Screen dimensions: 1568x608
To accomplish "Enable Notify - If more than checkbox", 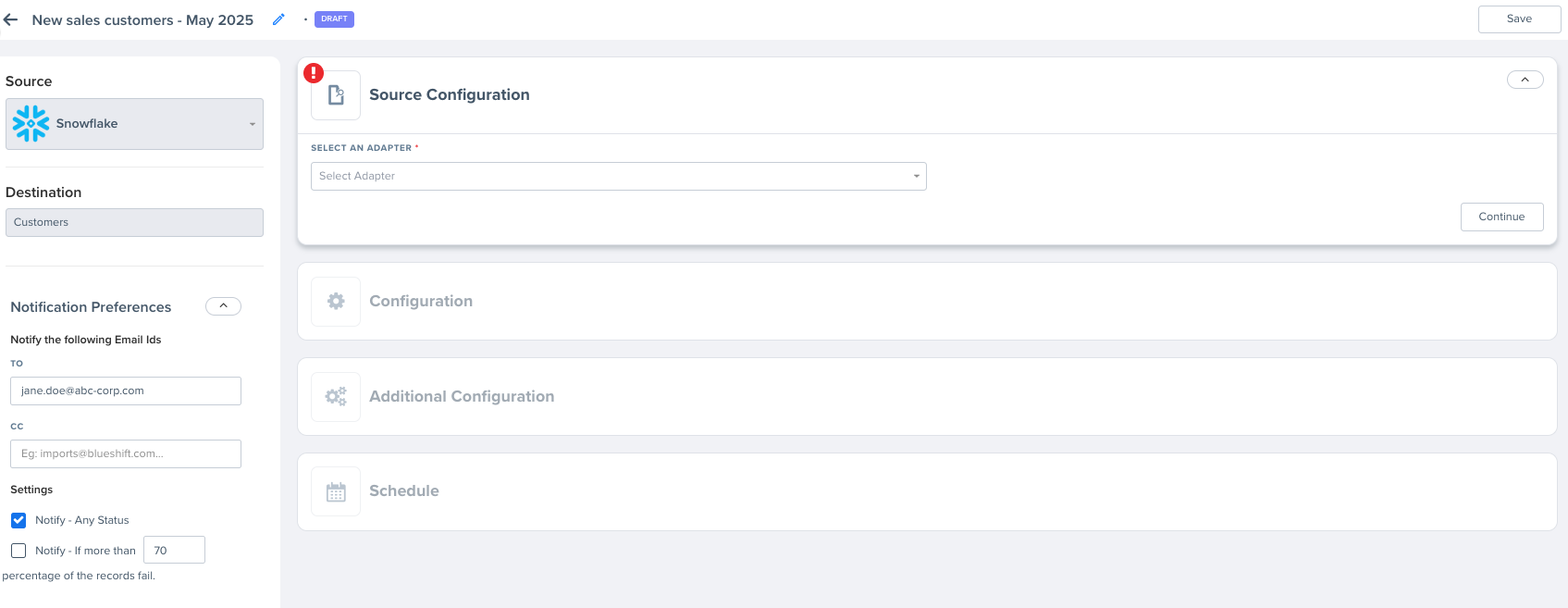I will pyautogui.click(x=19, y=551).
